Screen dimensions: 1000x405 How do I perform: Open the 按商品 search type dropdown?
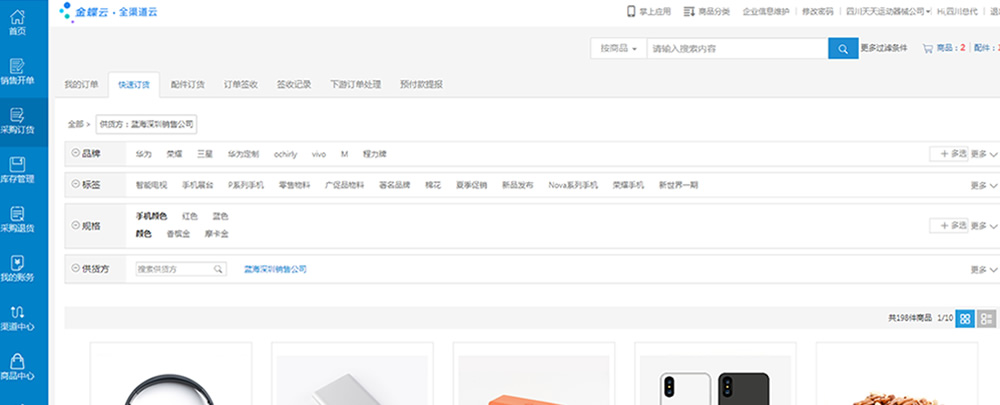pos(619,48)
